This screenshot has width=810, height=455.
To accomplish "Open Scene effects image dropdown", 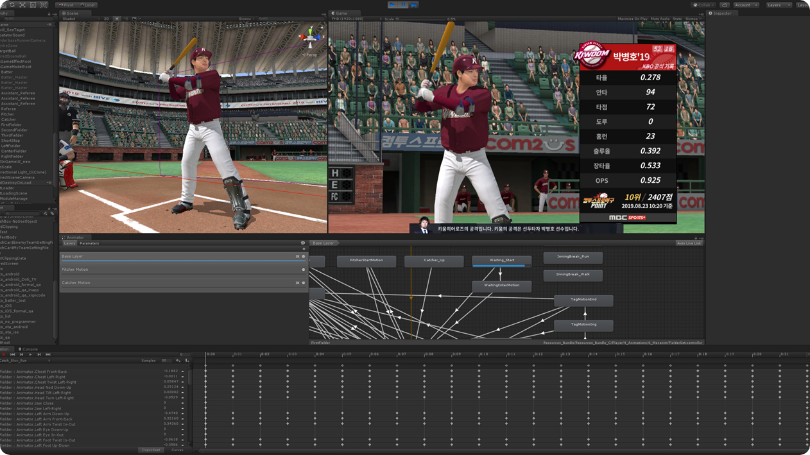I will click(x=136, y=19).
